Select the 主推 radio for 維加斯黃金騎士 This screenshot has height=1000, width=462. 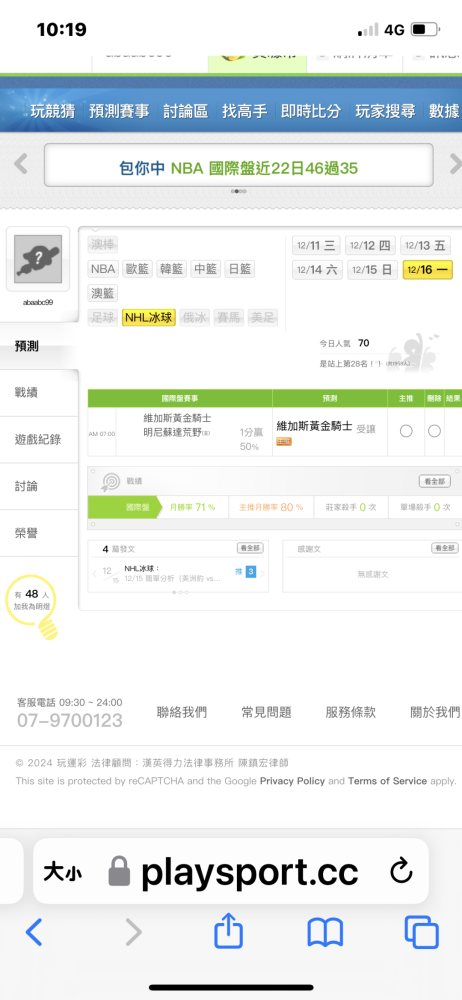click(406, 431)
